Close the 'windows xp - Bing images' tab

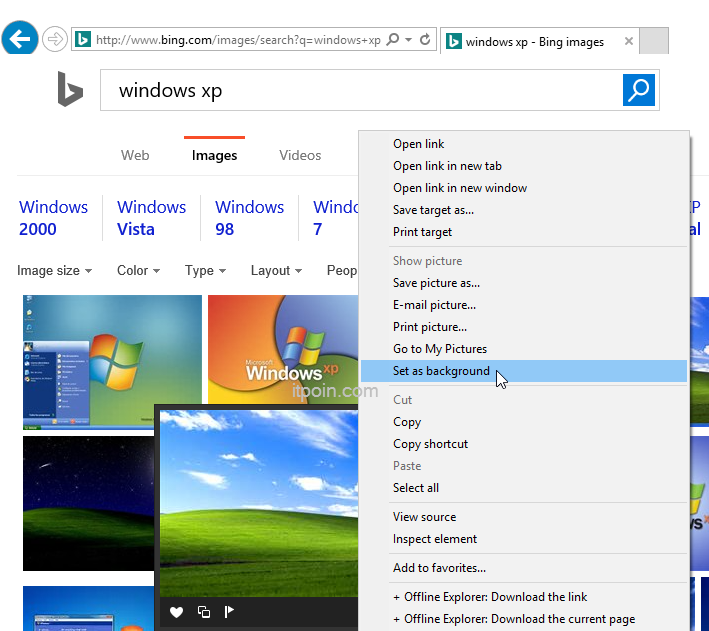tap(629, 41)
